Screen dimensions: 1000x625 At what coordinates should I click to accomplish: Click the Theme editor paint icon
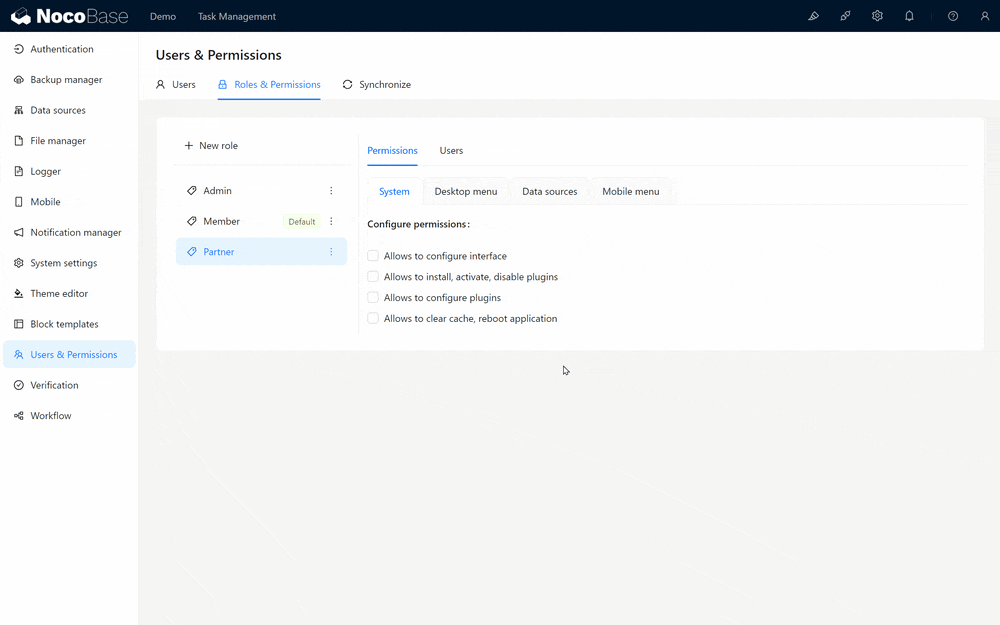18,293
